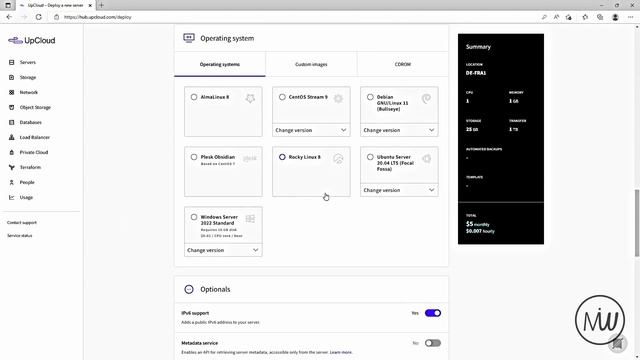
Task: Open the Service status link
Action: pyautogui.click(x=19, y=236)
